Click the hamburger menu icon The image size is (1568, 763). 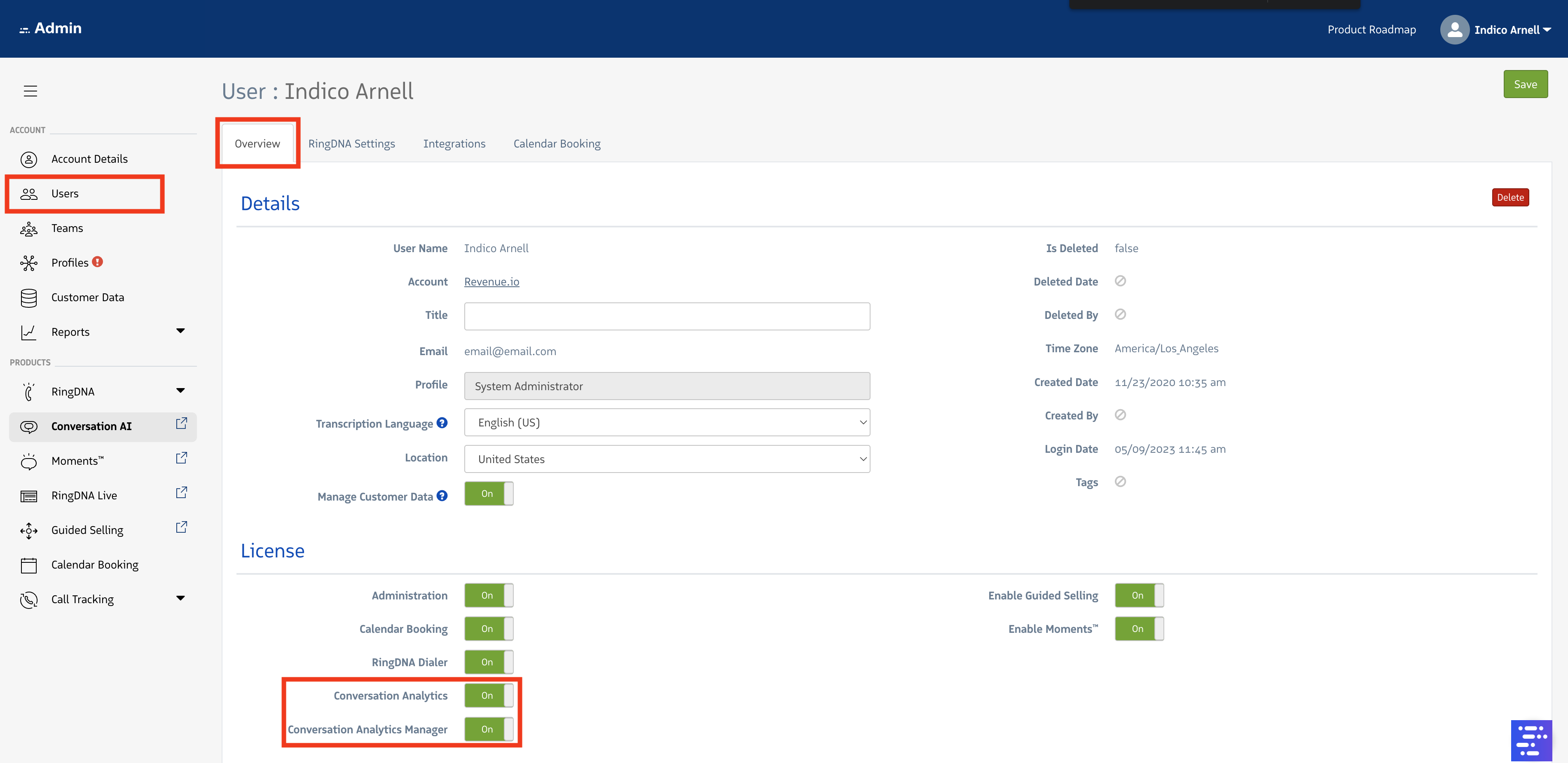point(30,91)
